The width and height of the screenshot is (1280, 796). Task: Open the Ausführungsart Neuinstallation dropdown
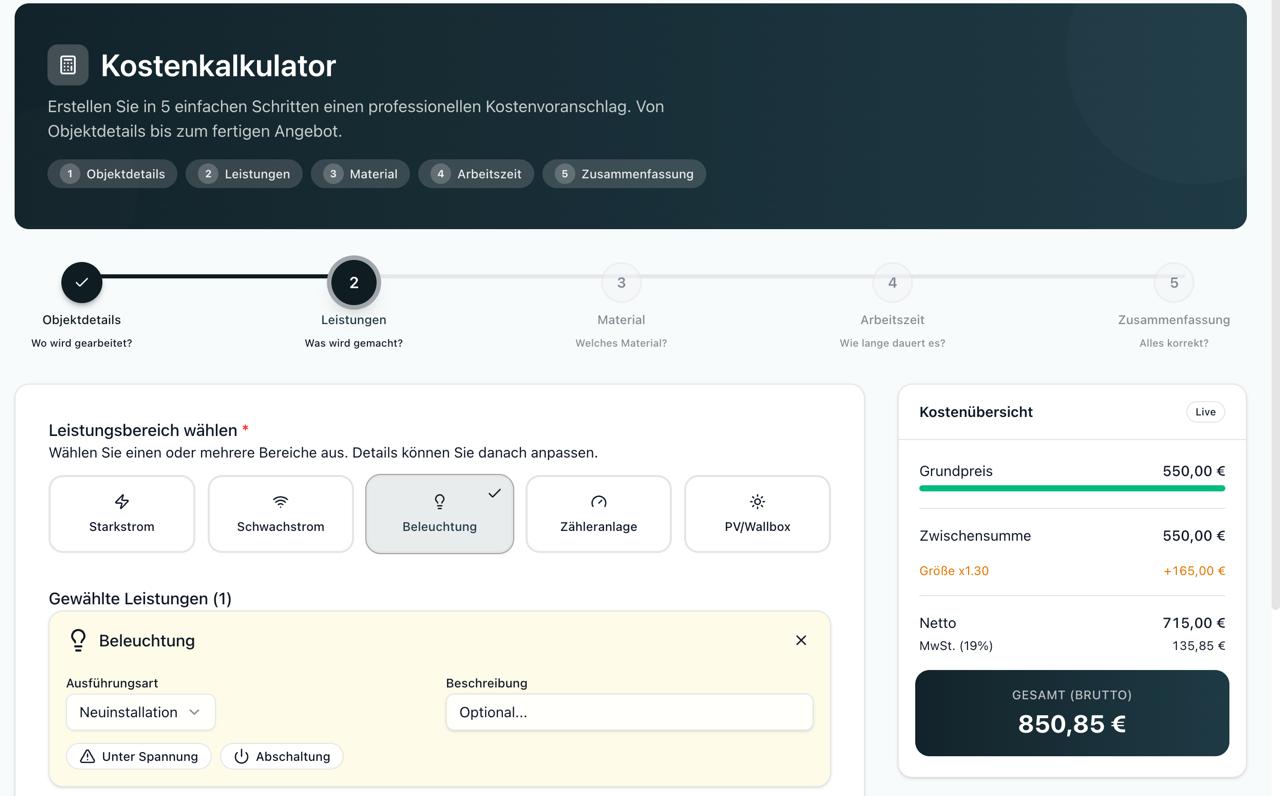(140, 712)
